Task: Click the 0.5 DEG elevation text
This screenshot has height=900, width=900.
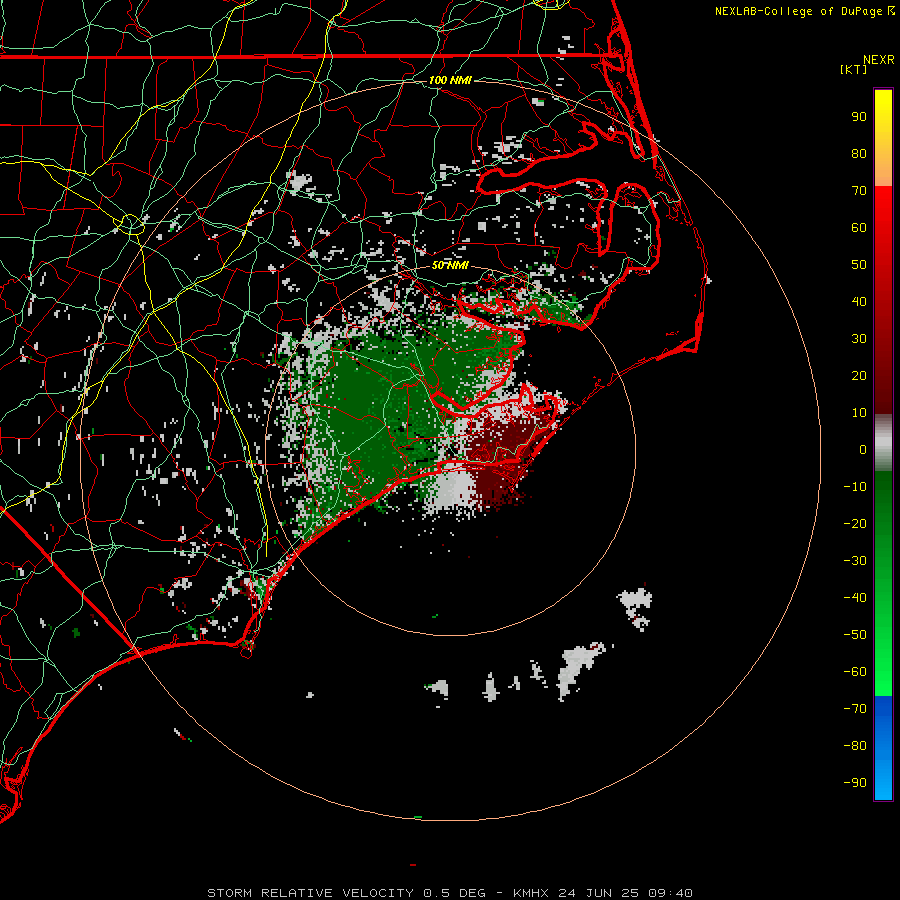Action: pos(455,893)
